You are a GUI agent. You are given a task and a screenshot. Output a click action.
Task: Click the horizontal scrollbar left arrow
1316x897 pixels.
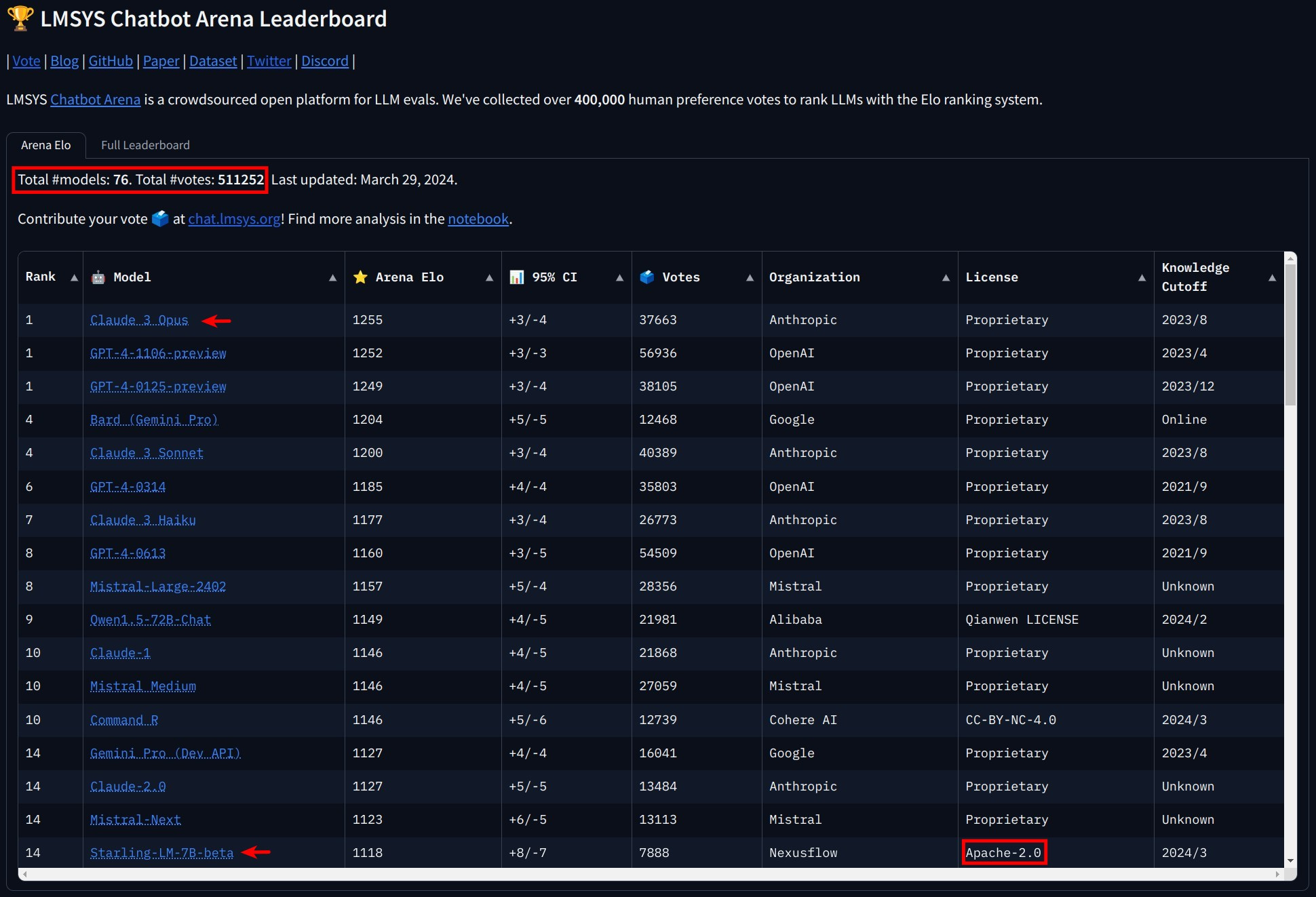pyautogui.click(x=25, y=875)
